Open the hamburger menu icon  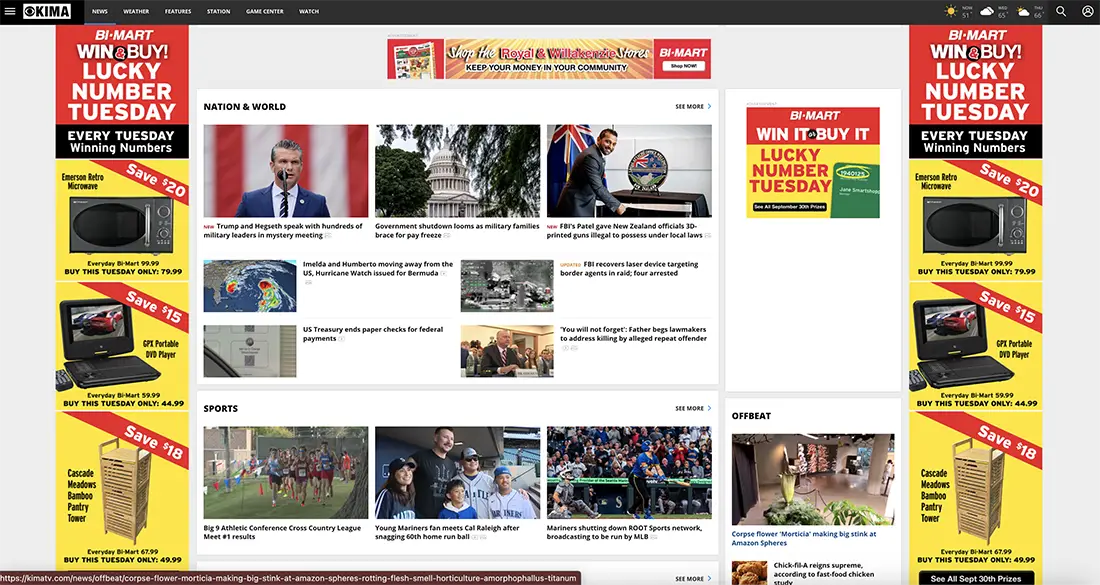(10, 11)
